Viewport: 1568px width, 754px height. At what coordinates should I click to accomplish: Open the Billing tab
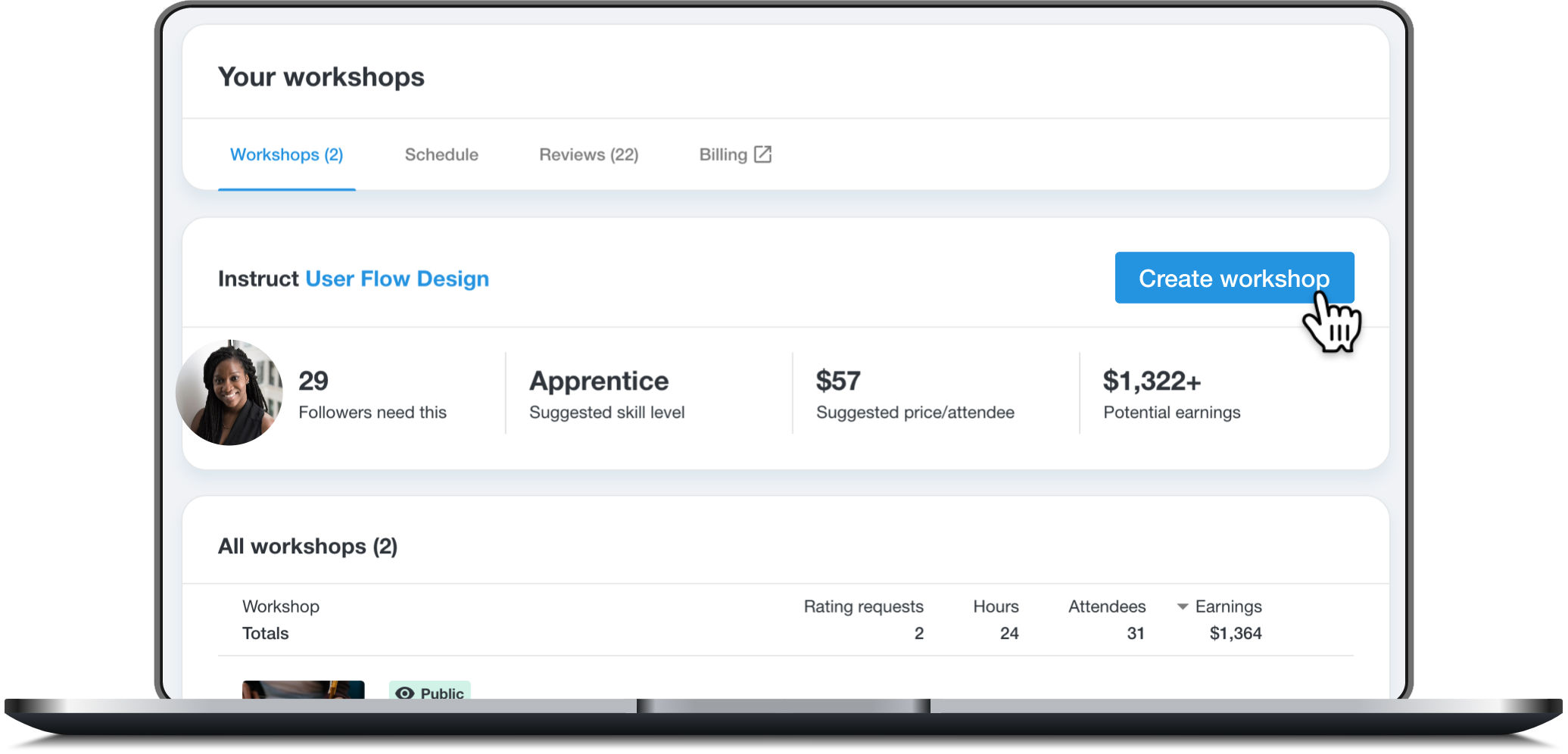[x=734, y=154]
